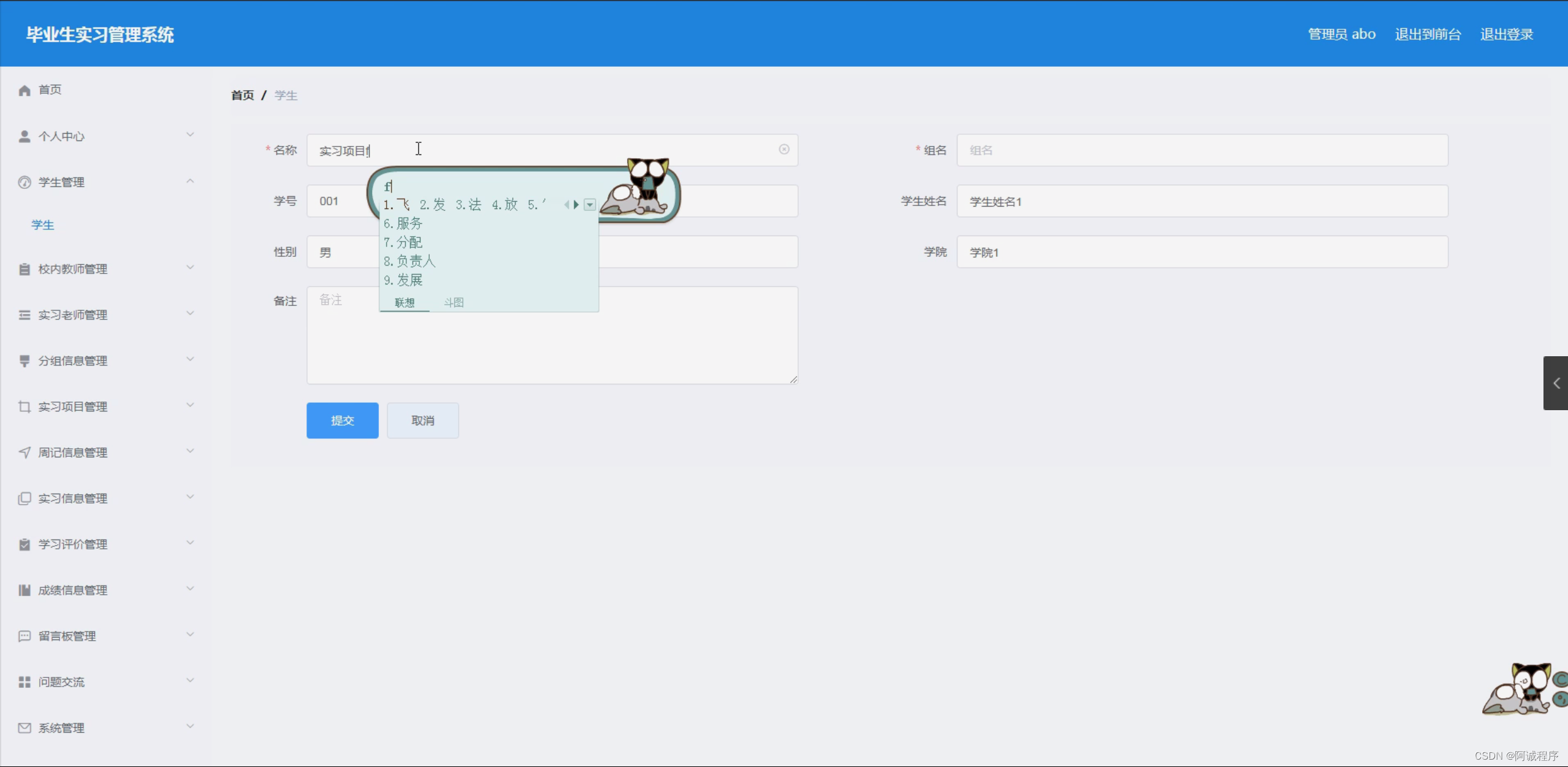Switch to the 斗图 tab in IME popup
Image resolution: width=1568 pixels, height=767 pixels.
click(x=453, y=302)
